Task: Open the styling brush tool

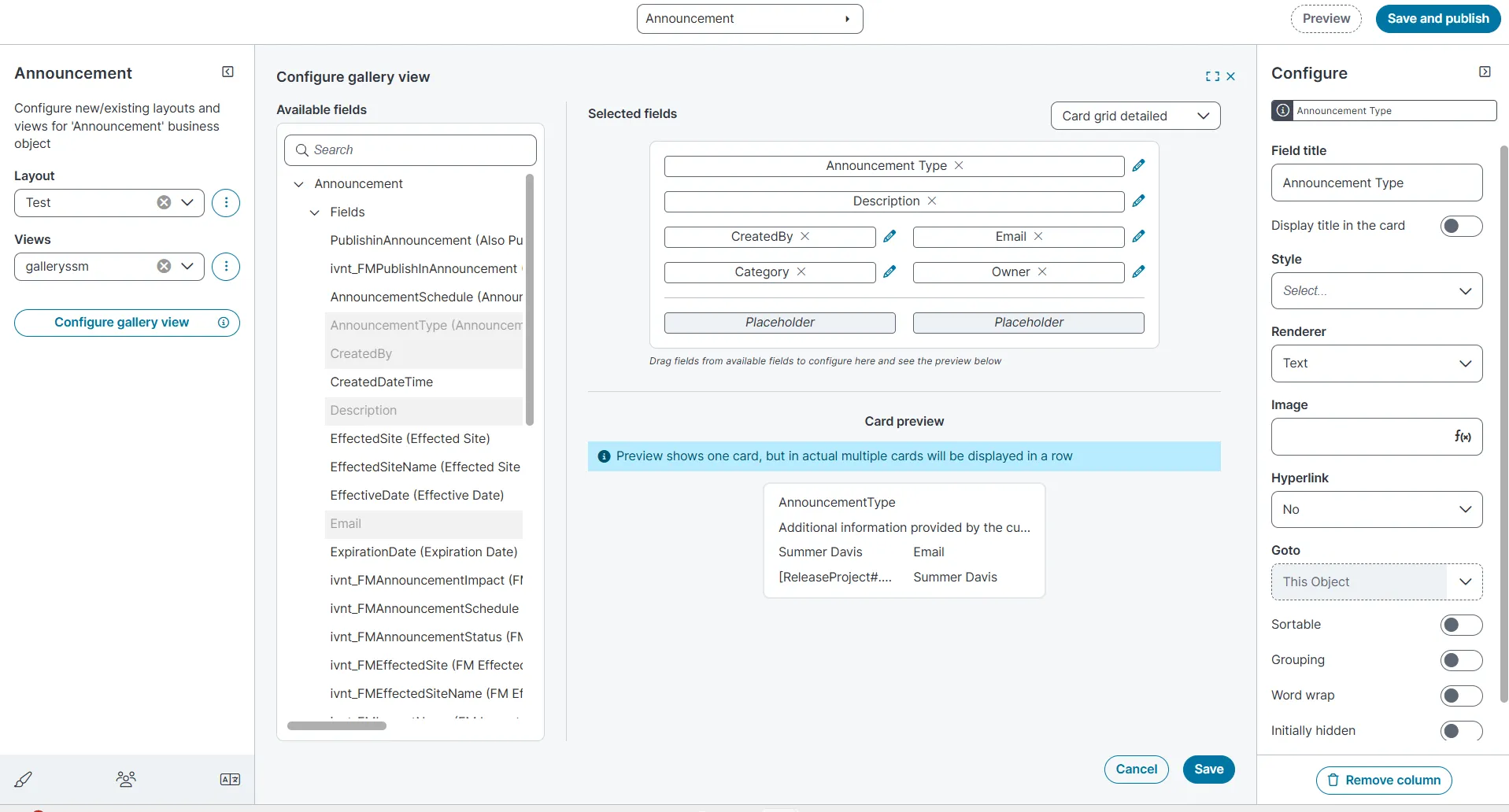Action: point(23,780)
